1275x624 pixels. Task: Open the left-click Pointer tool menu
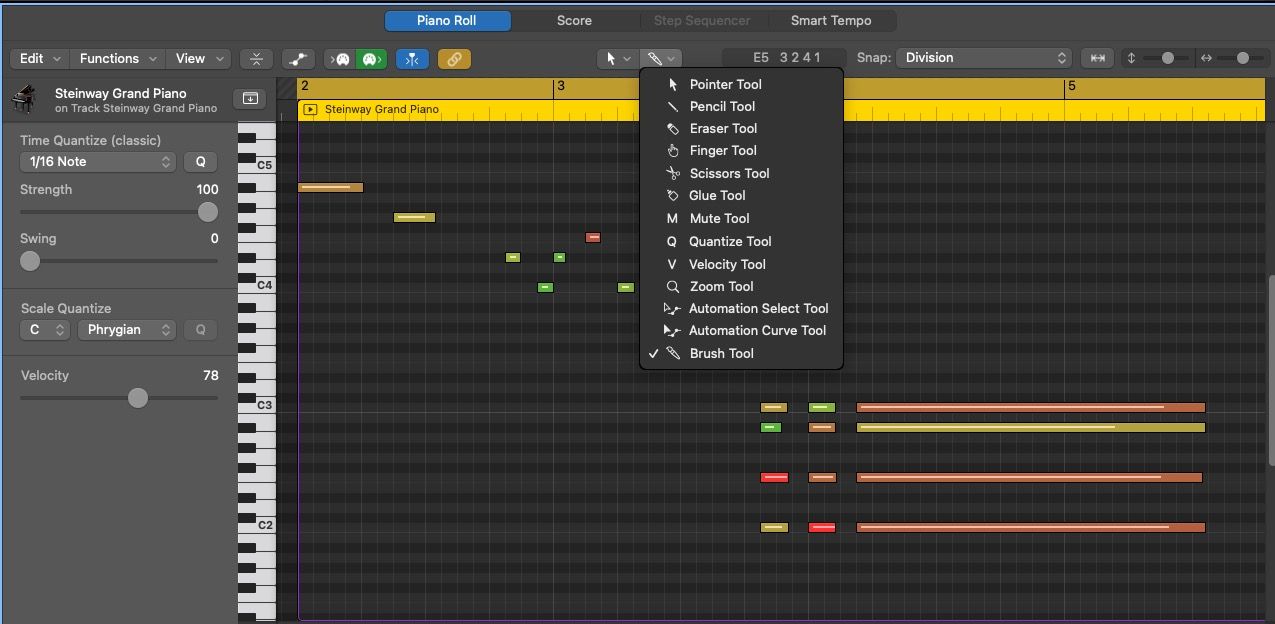pyautogui.click(x=617, y=59)
